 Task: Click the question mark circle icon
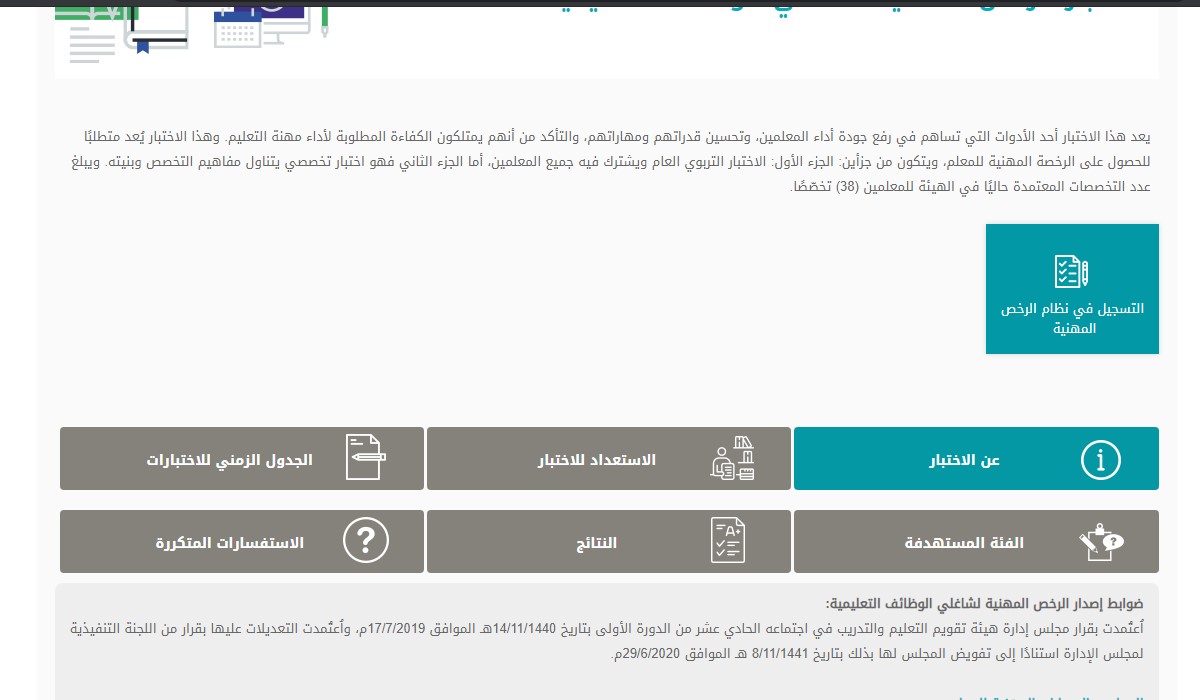click(x=365, y=541)
